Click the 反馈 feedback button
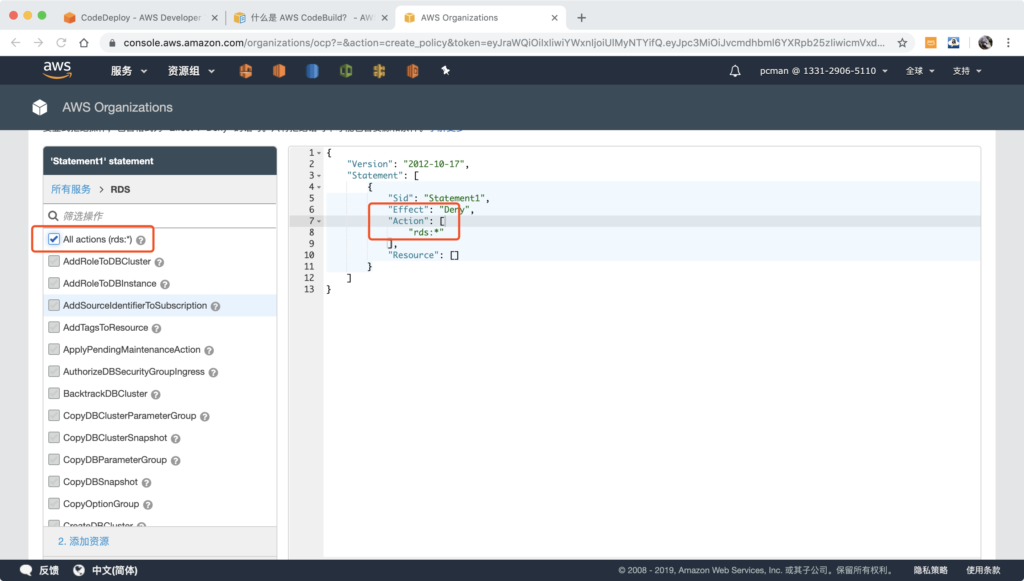Viewport: 1024px width, 581px height. pyautogui.click(x=40, y=570)
